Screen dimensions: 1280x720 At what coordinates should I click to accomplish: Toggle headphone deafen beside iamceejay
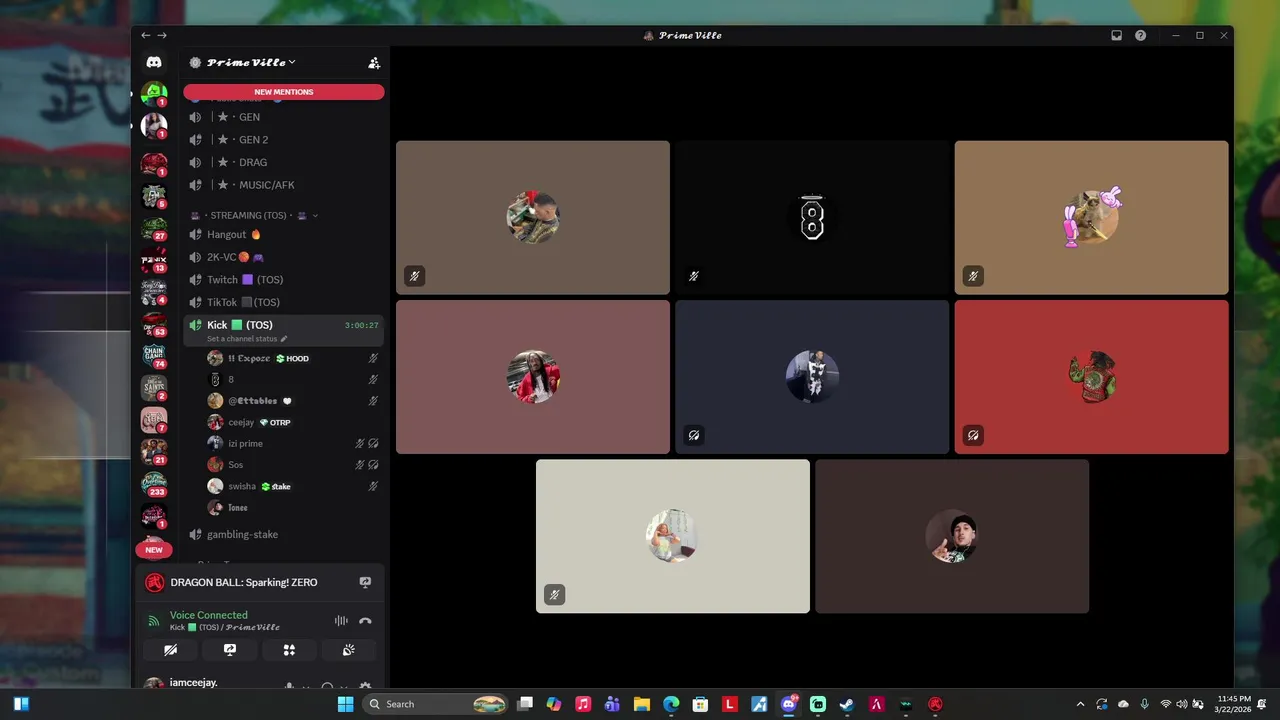coord(327,687)
